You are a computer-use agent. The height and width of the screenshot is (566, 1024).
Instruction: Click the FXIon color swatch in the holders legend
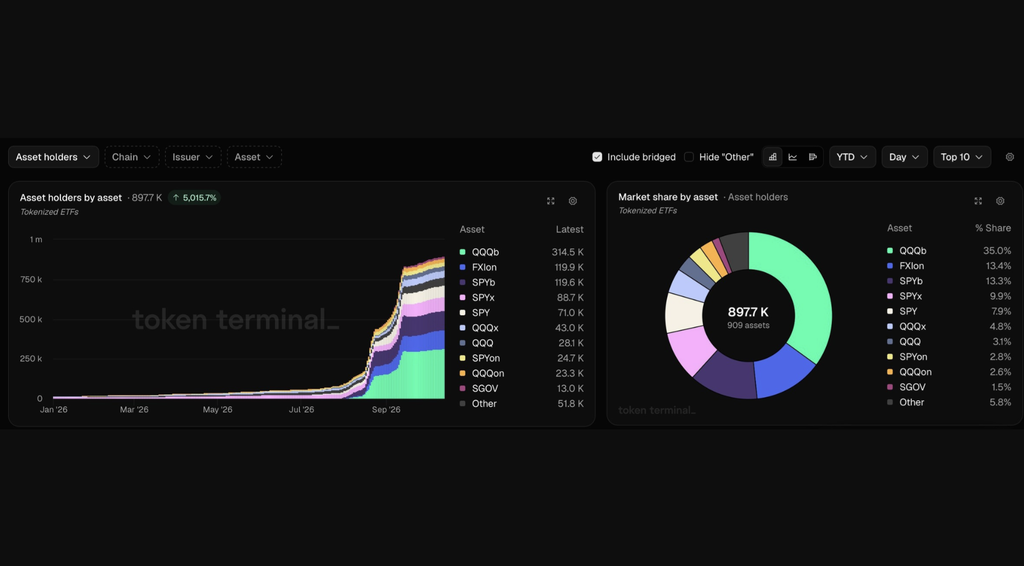(x=462, y=268)
